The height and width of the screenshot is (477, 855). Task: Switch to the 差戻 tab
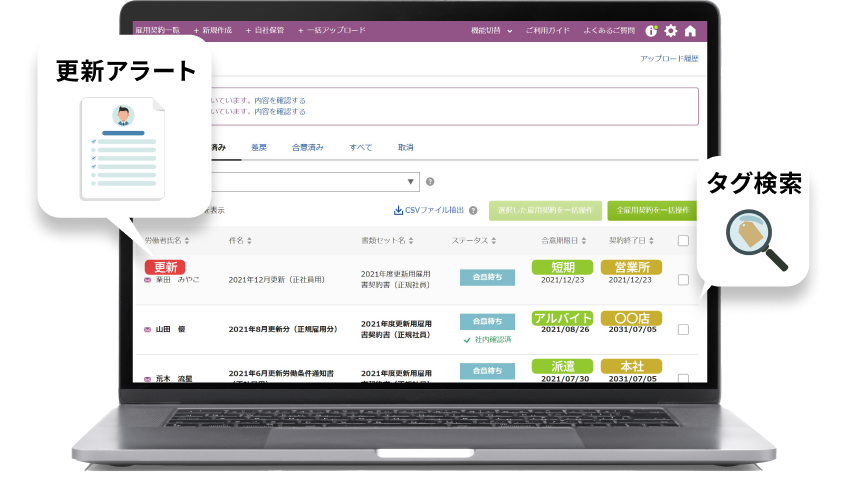pyautogui.click(x=258, y=147)
